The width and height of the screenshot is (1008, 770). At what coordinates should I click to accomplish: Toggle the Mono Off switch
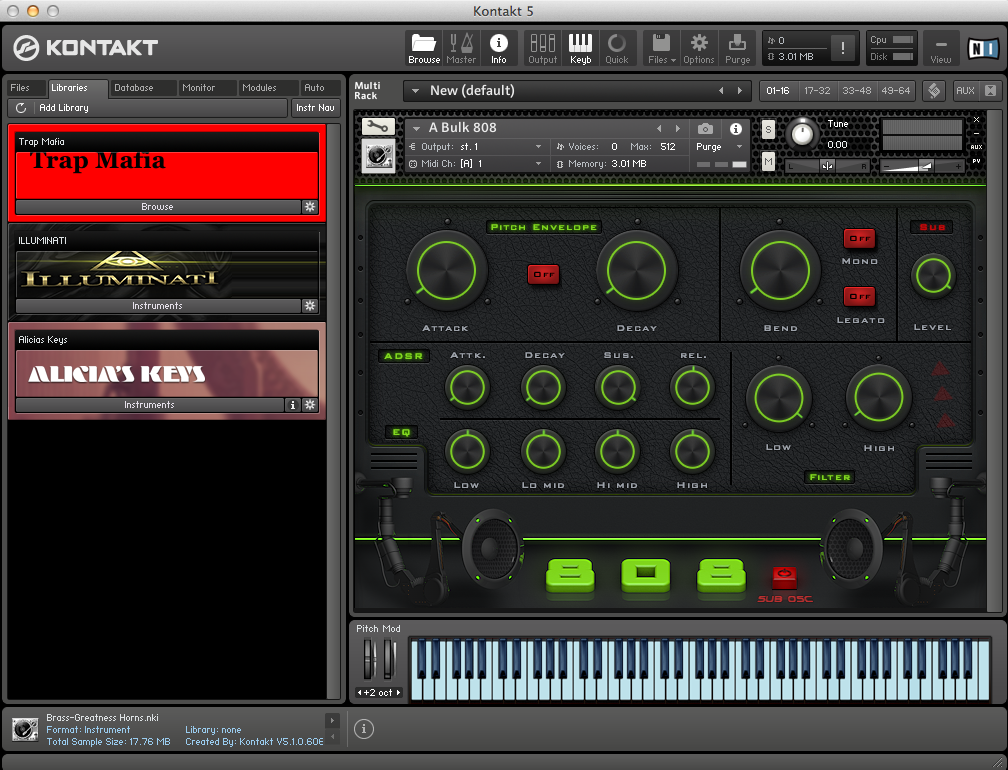click(860, 238)
